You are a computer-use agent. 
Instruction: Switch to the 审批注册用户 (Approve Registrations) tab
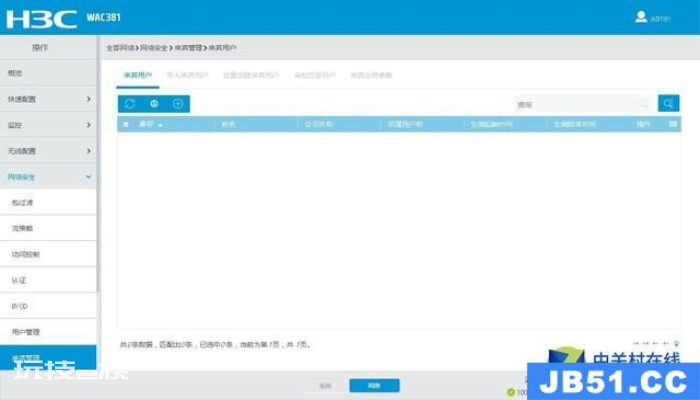315,75
